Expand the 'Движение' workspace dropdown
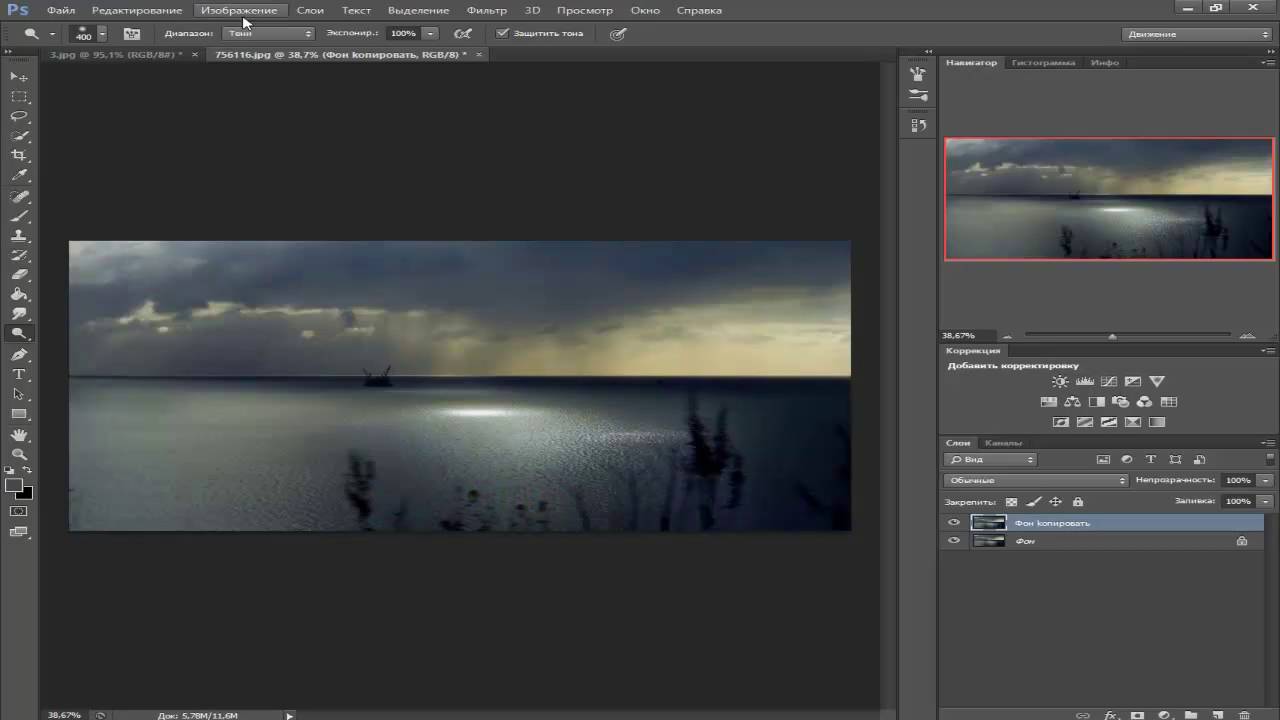The image size is (1280, 720). pyautogui.click(x=1196, y=34)
